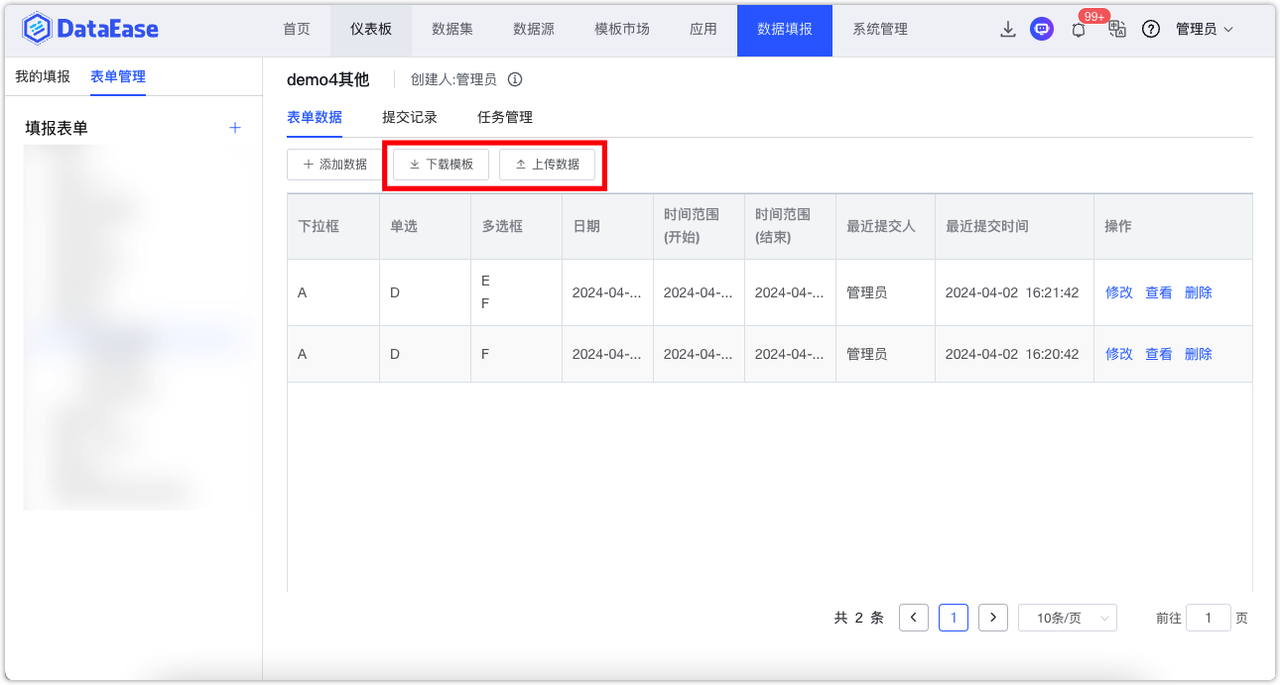
Task: Go to next page arrow
Action: tap(992, 618)
